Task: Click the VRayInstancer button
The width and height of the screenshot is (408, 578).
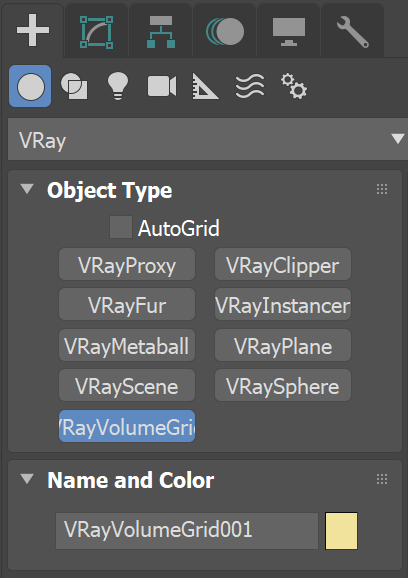Action: click(283, 304)
